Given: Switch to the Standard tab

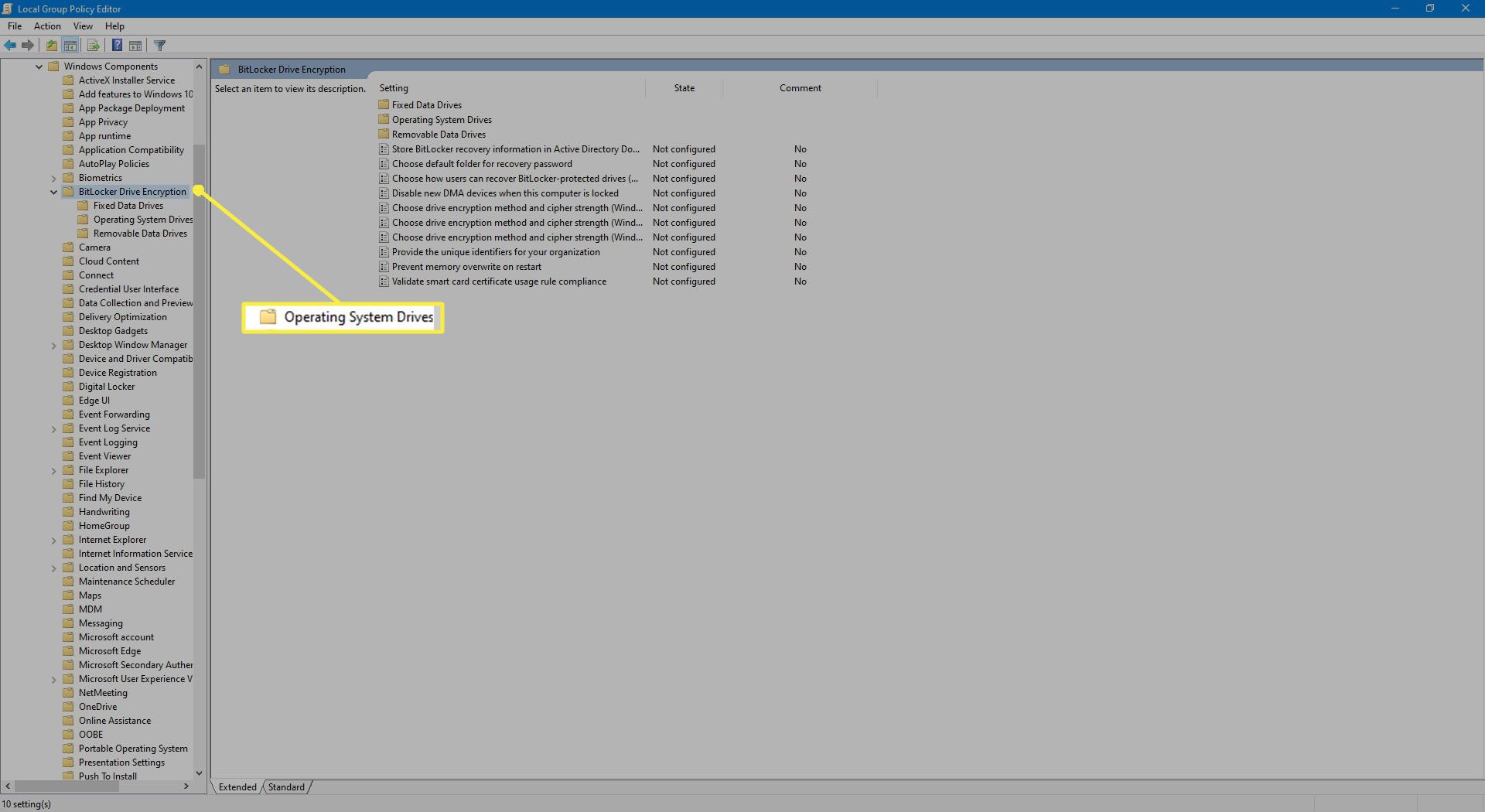Looking at the screenshot, I should 286,787.
